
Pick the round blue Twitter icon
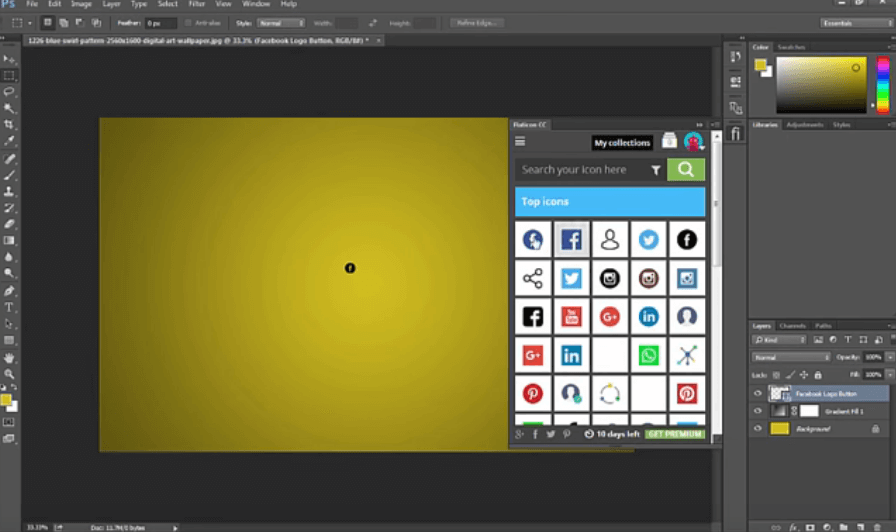649,239
